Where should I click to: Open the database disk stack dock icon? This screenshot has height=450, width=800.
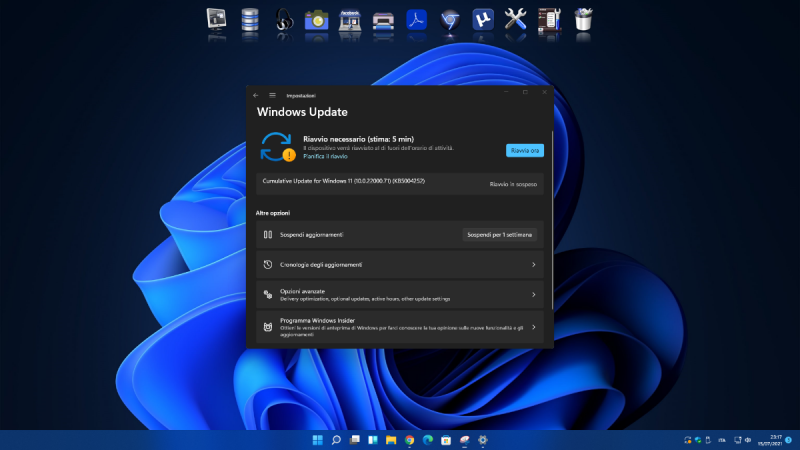[250, 20]
